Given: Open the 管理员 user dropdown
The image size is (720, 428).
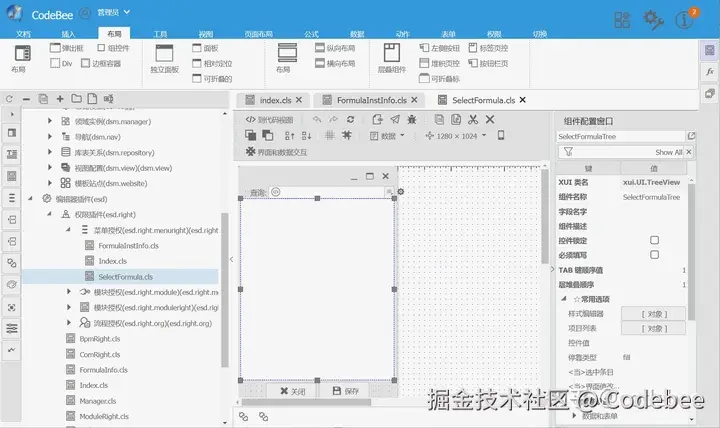Looking at the screenshot, I should [113, 12].
